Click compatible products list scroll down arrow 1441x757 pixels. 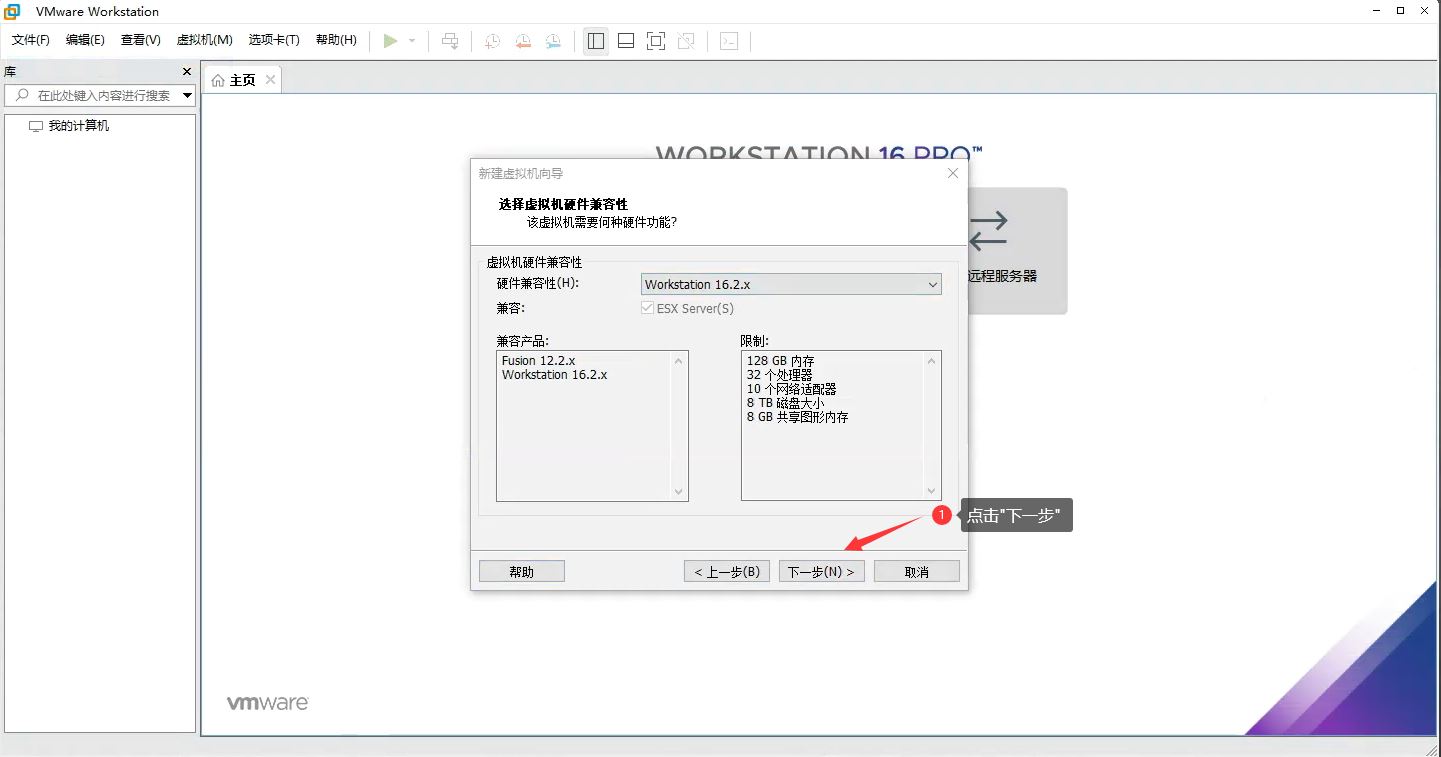[x=679, y=491]
